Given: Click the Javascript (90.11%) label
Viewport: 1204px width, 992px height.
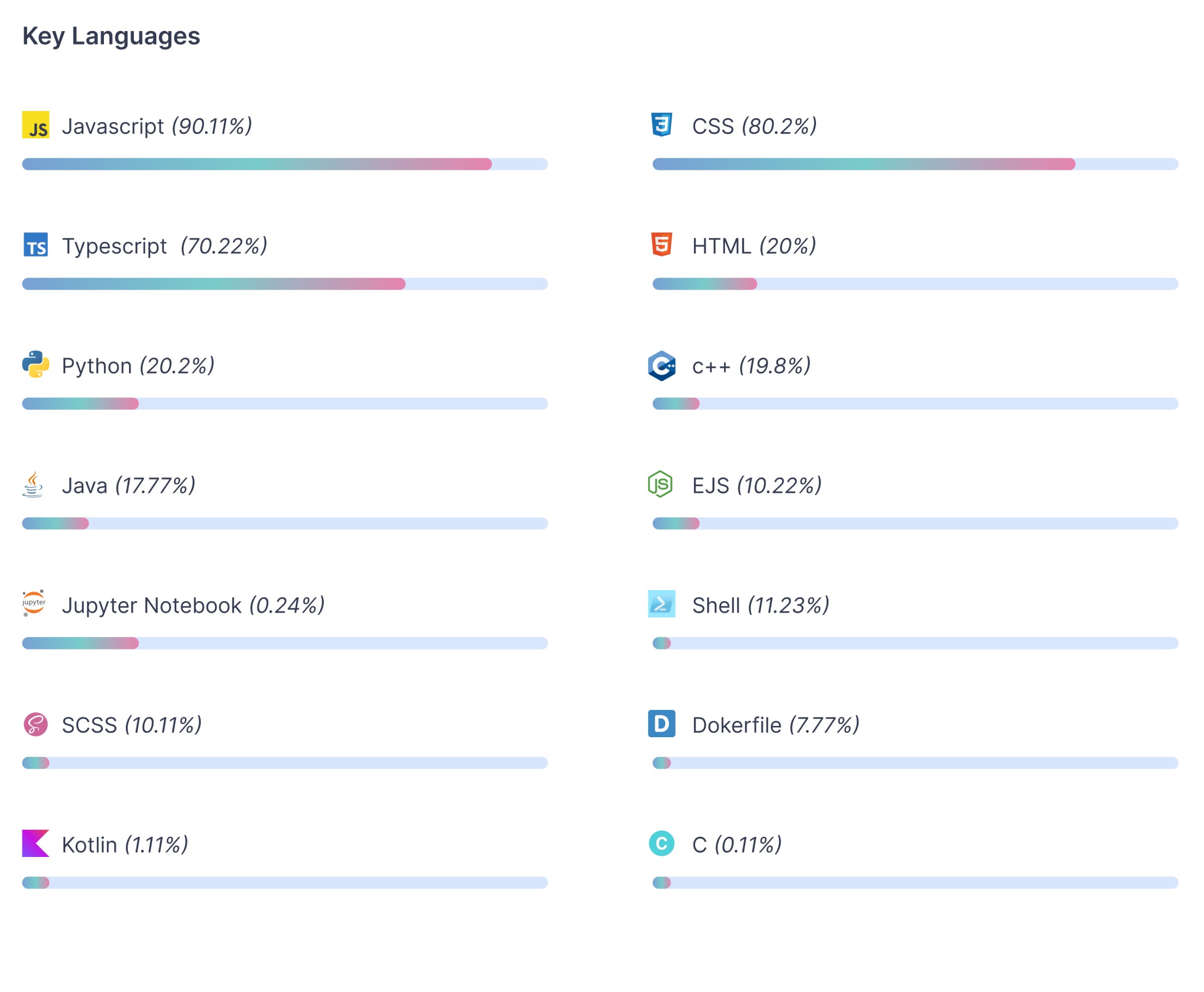Looking at the screenshot, I should 158,126.
